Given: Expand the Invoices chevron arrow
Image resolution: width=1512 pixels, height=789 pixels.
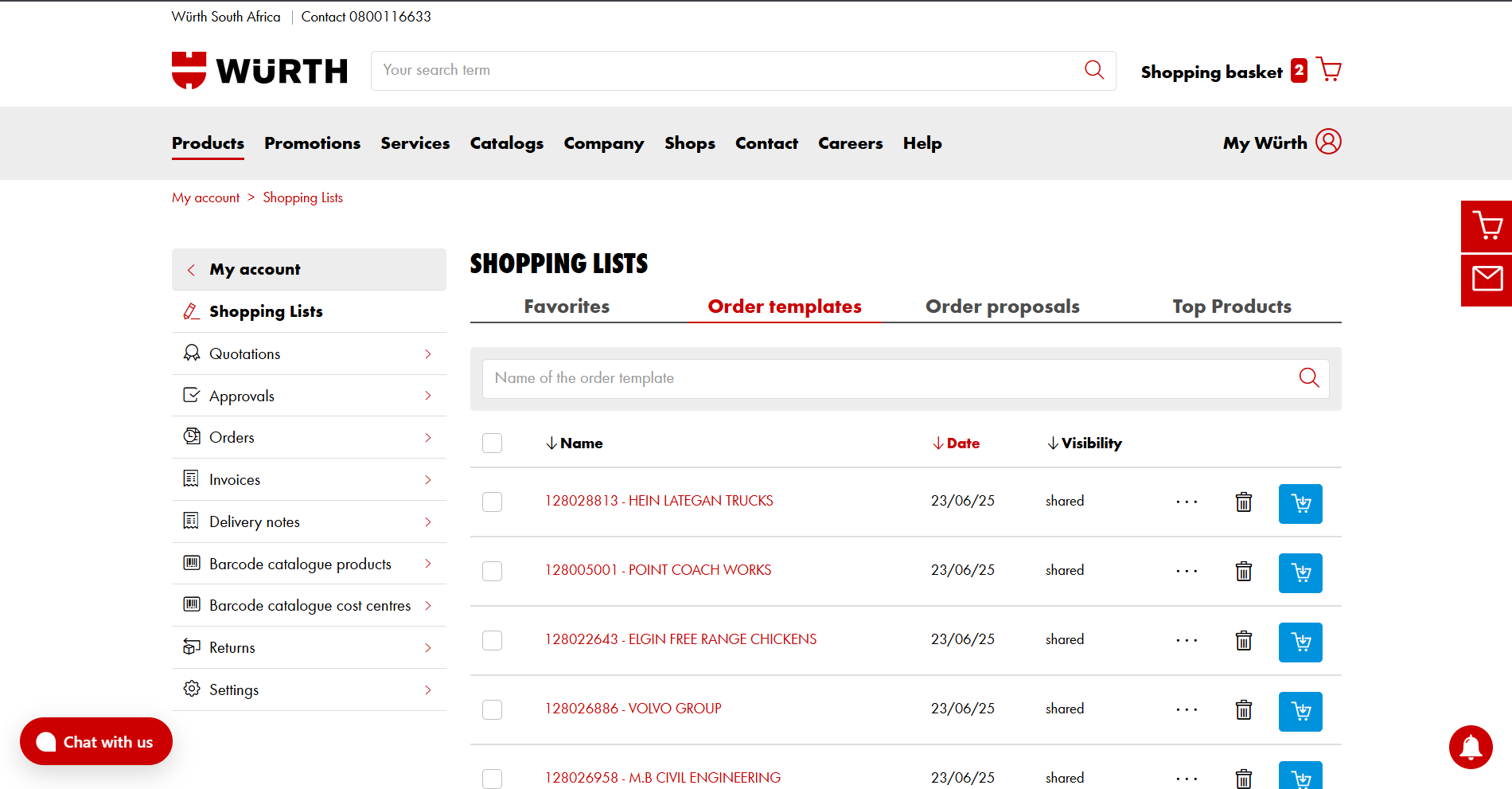Looking at the screenshot, I should [x=428, y=479].
